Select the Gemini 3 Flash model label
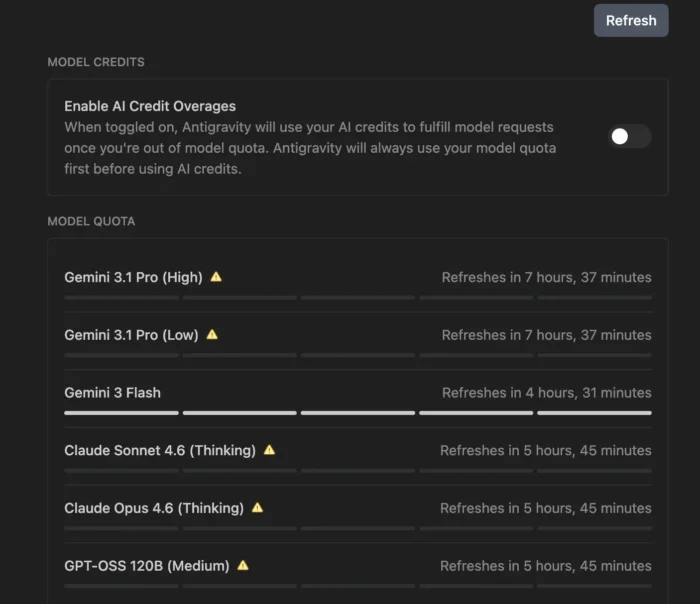The height and width of the screenshot is (604, 700). click(112, 393)
